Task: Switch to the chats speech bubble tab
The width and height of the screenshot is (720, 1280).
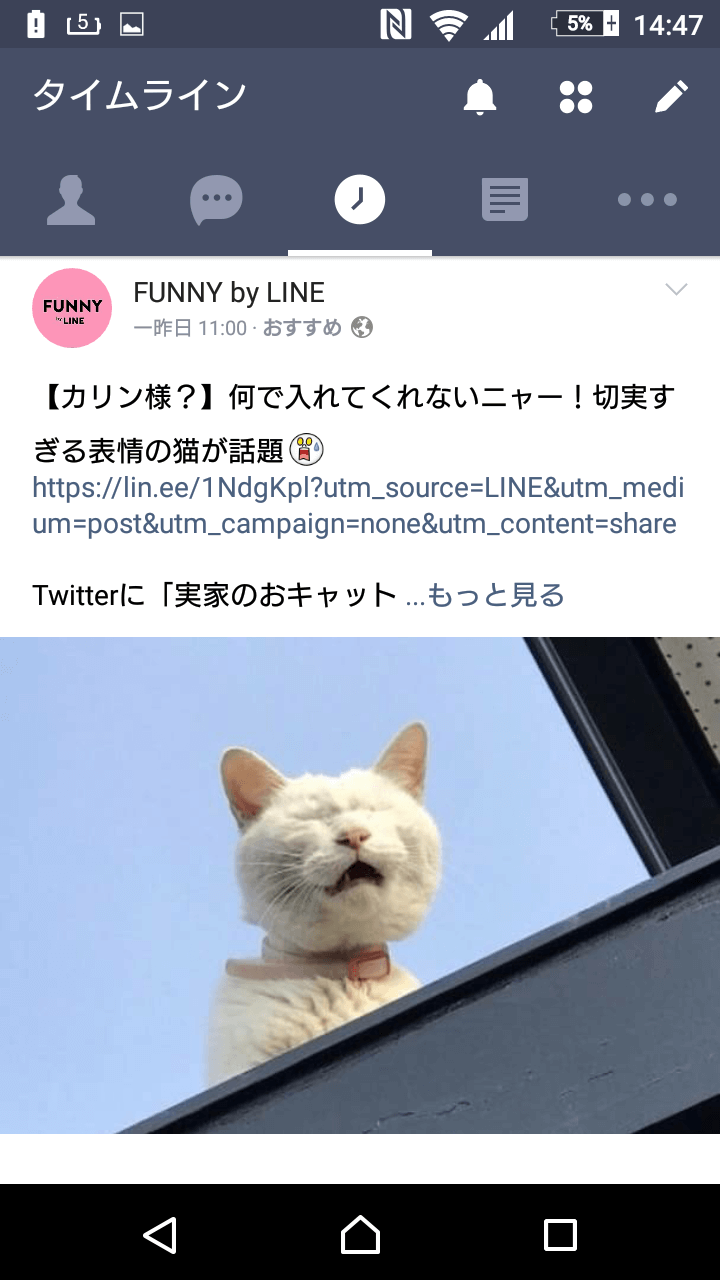Action: (216, 200)
